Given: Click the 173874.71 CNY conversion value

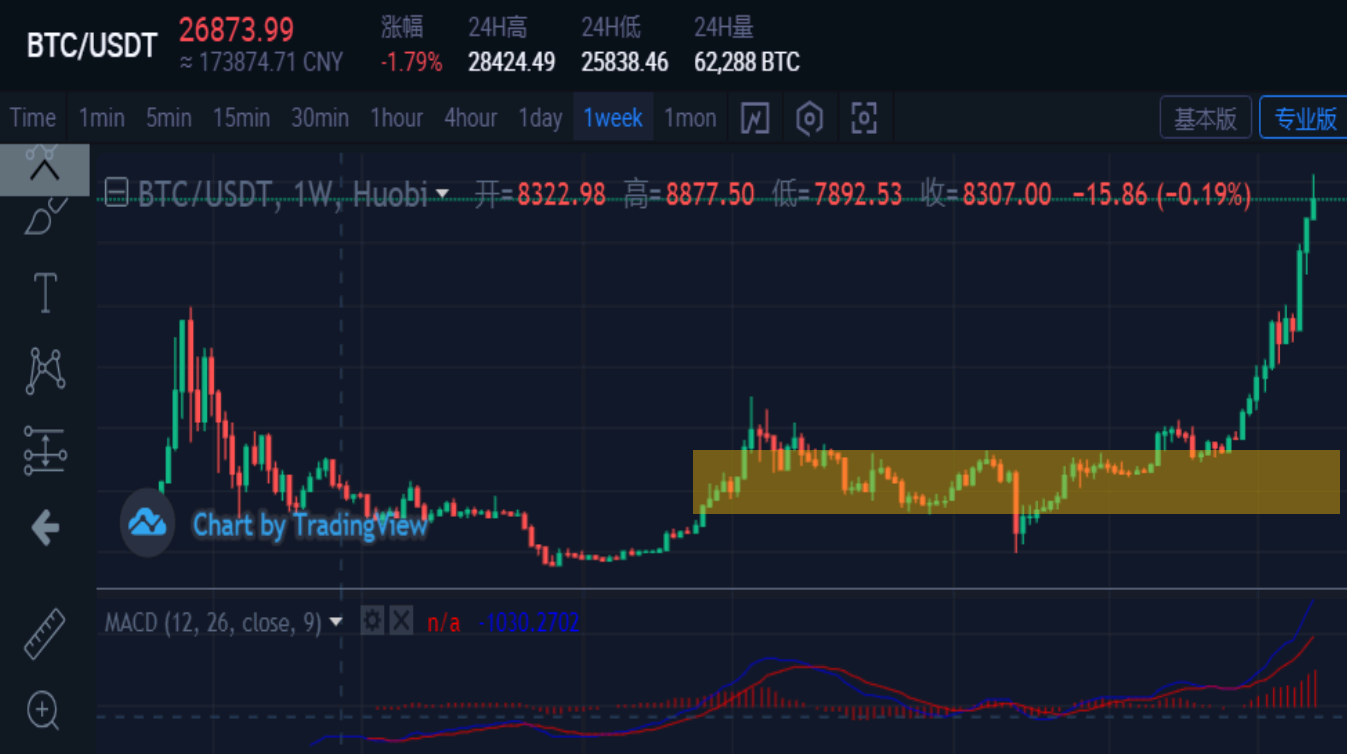Looking at the screenshot, I should pos(261,62).
